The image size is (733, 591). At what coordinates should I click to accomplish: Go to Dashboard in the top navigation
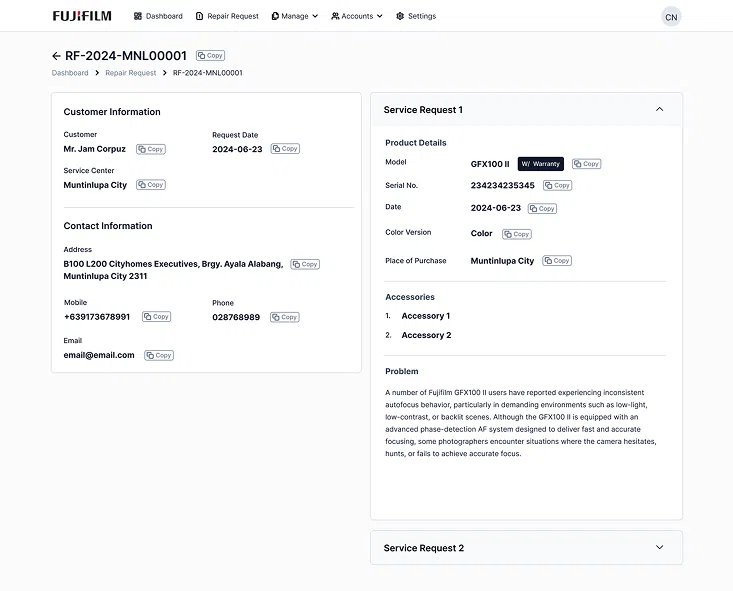click(158, 16)
